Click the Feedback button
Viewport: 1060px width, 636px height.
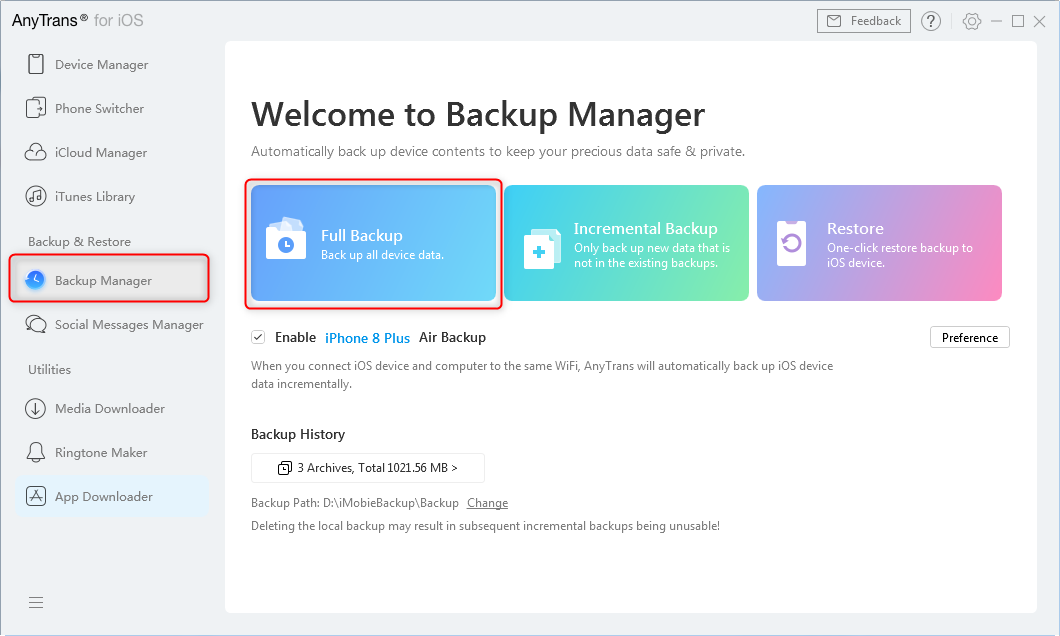click(863, 21)
